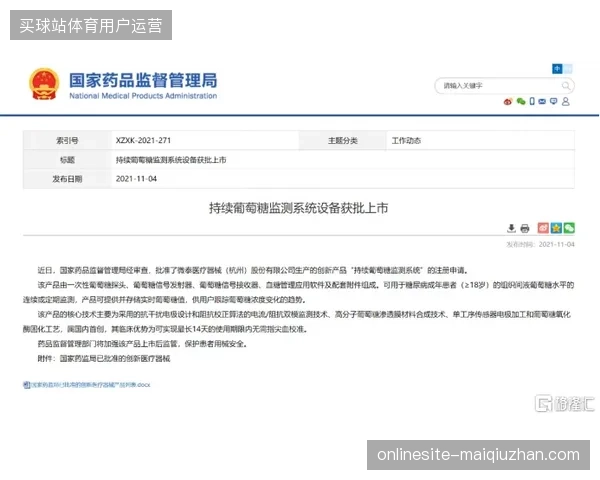Click the national emblem logo
Screen dimensions: 600x480
click(x=44, y=84)
